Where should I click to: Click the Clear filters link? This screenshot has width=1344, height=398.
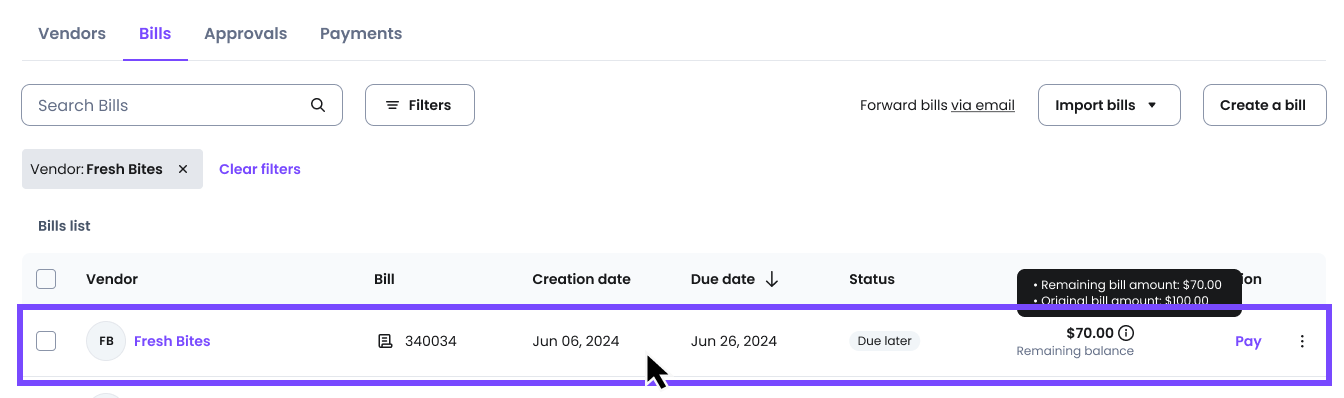pyautogui.click(x=260, y=169)
